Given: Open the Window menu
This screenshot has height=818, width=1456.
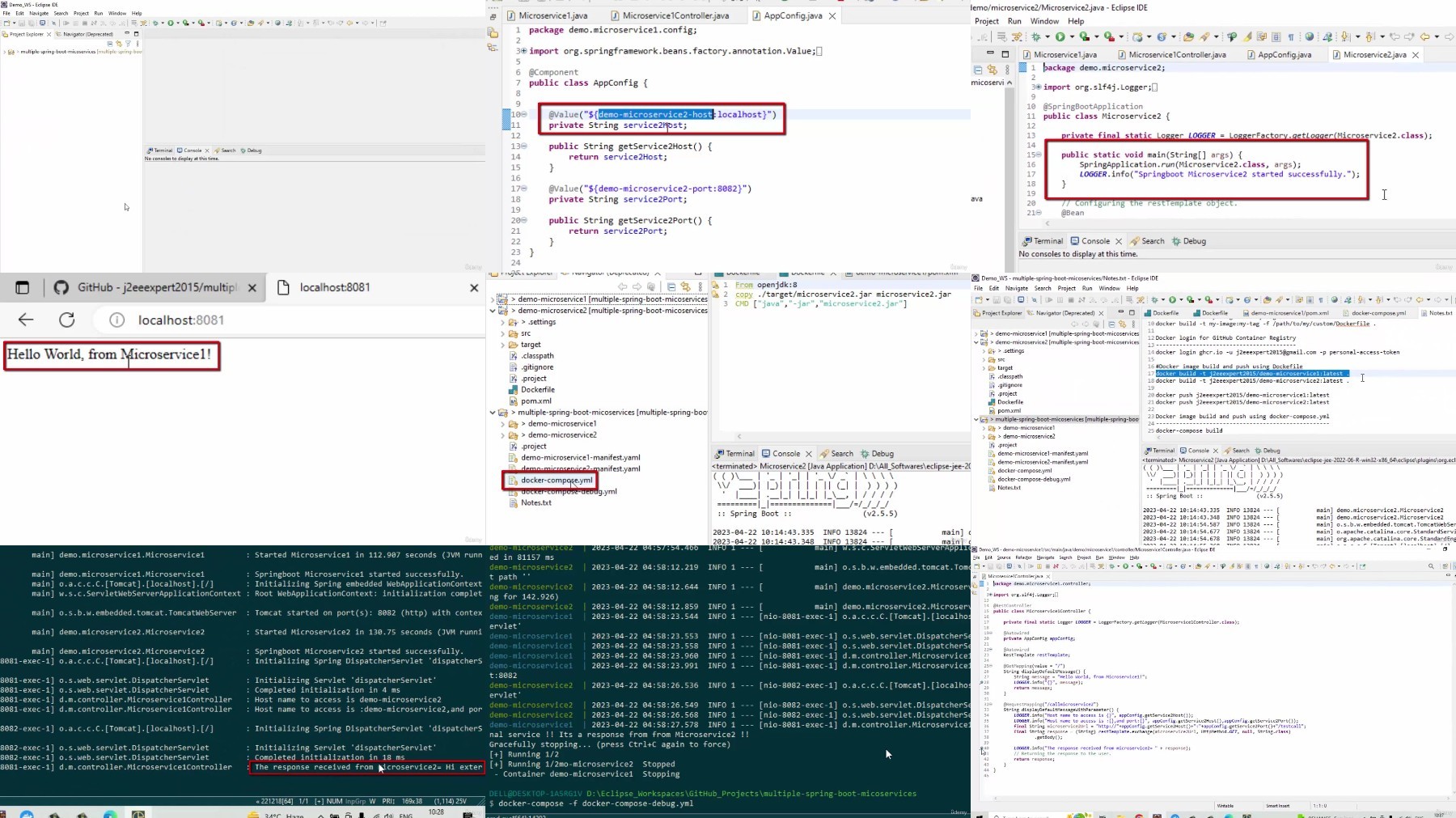Looking at the screenshot, I should pyautogui.click(x=1044, y=21).
